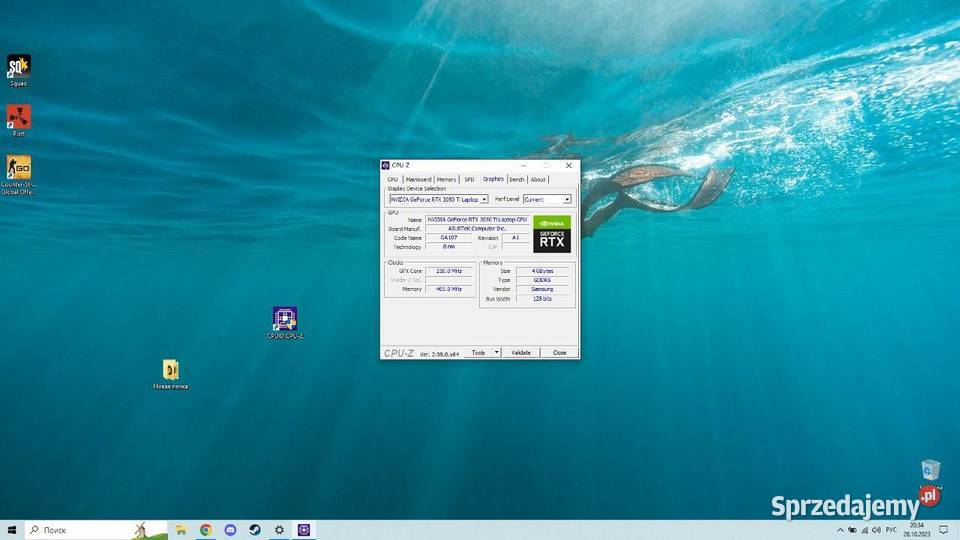The height and width of the screenshot is (540, 960).
Task: Click the GPU Name field value
Action: 477,219
